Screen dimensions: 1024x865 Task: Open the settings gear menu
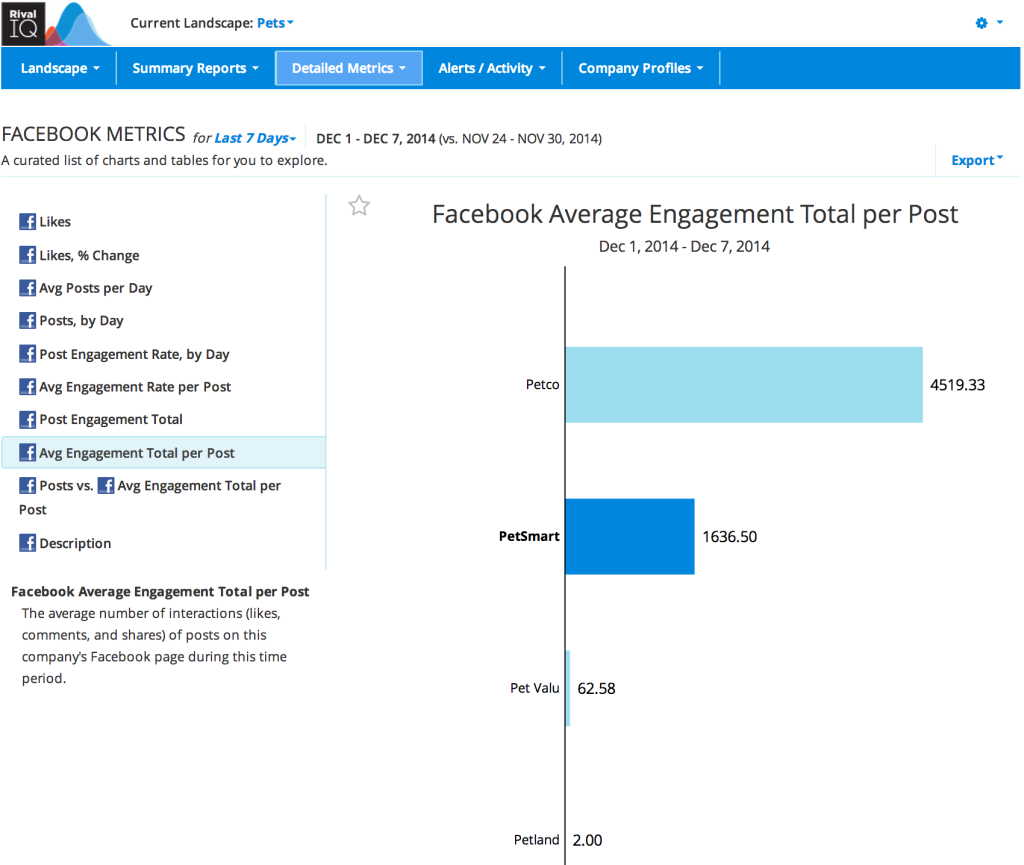(981, 23)
